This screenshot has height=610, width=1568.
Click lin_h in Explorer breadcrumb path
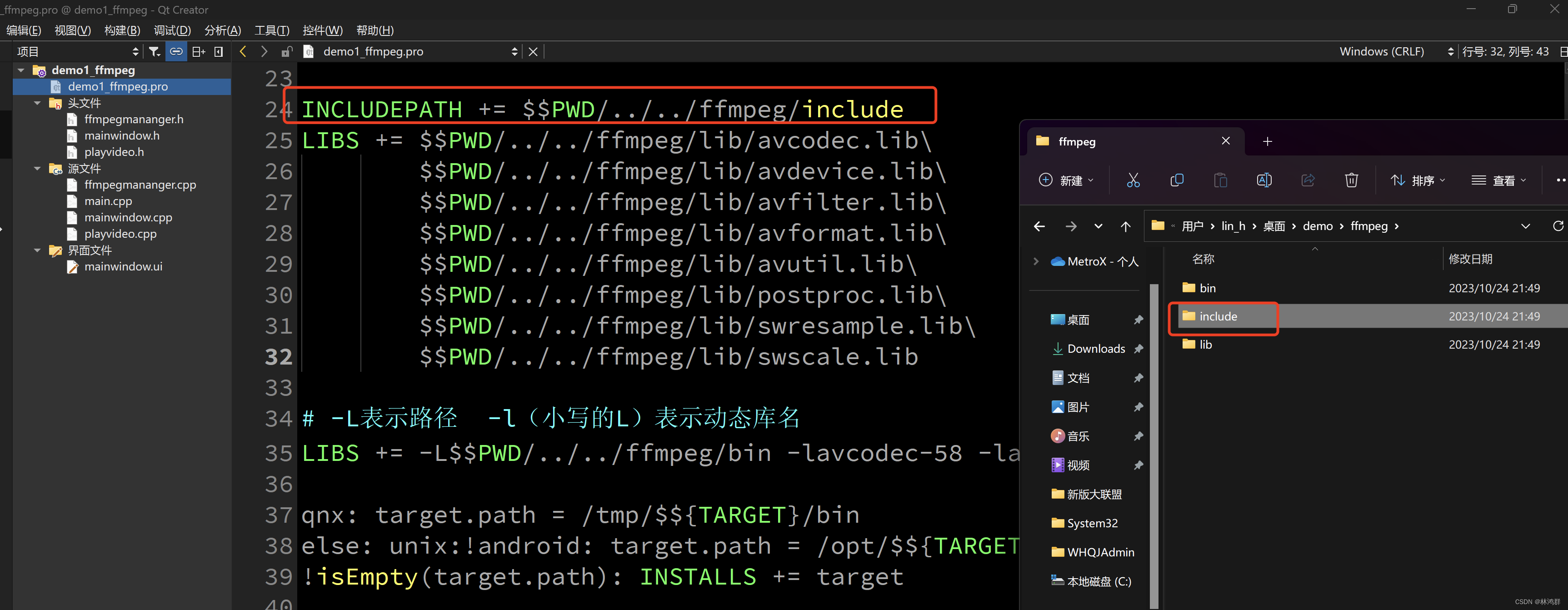pyautogui.click(x=1233, y=226)
